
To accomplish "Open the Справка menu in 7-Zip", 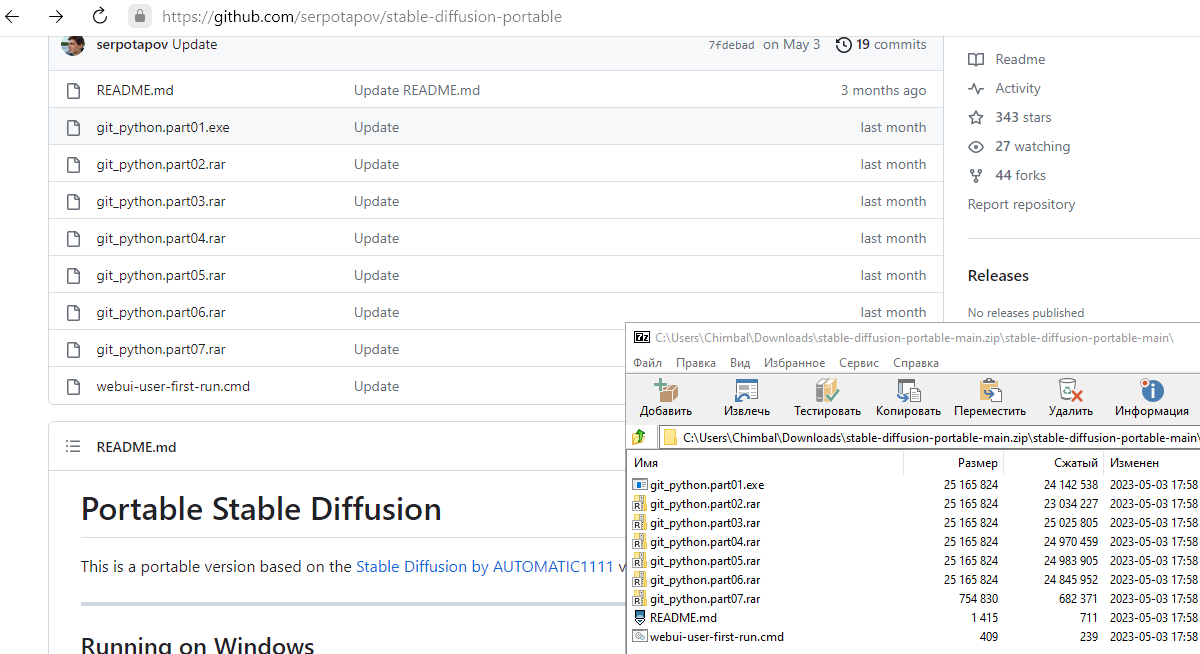I will tap(916, 363).
